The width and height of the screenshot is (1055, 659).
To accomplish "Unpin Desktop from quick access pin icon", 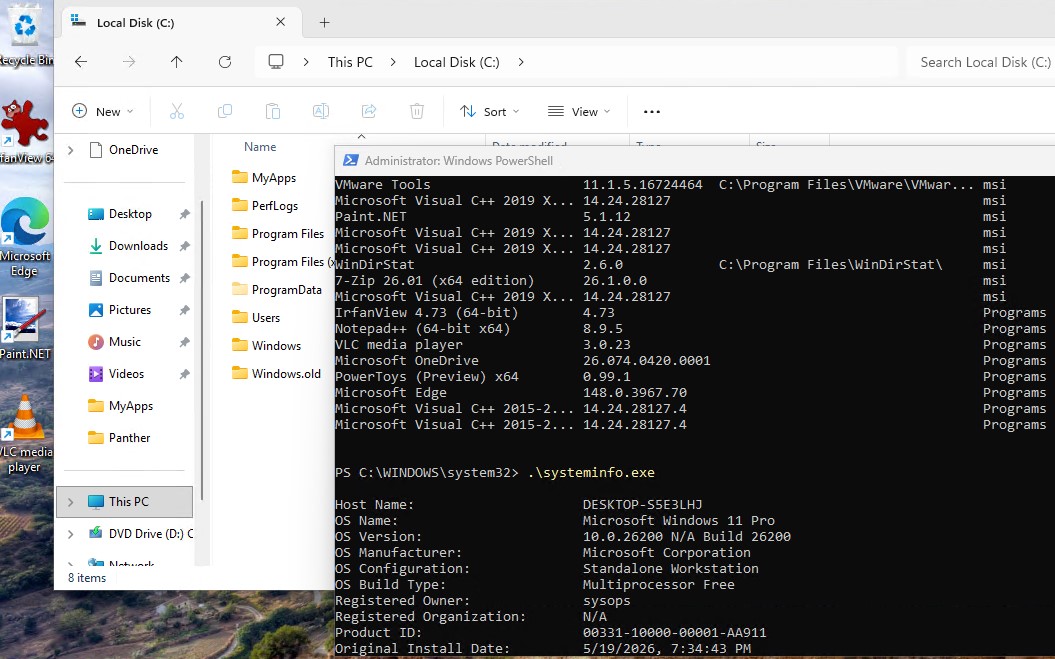I will click(x=184, y=214).
